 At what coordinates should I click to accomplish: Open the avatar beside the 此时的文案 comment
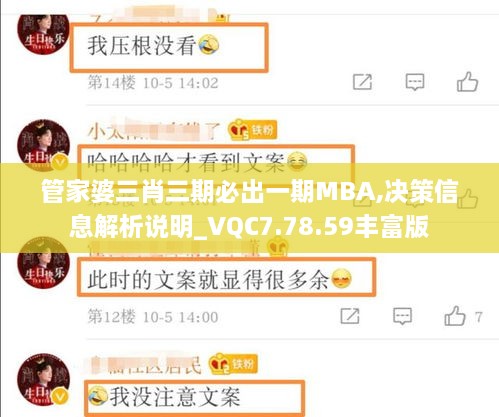43,262
